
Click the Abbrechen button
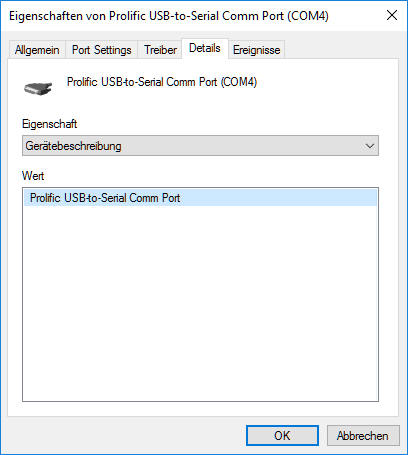(363, 435)
